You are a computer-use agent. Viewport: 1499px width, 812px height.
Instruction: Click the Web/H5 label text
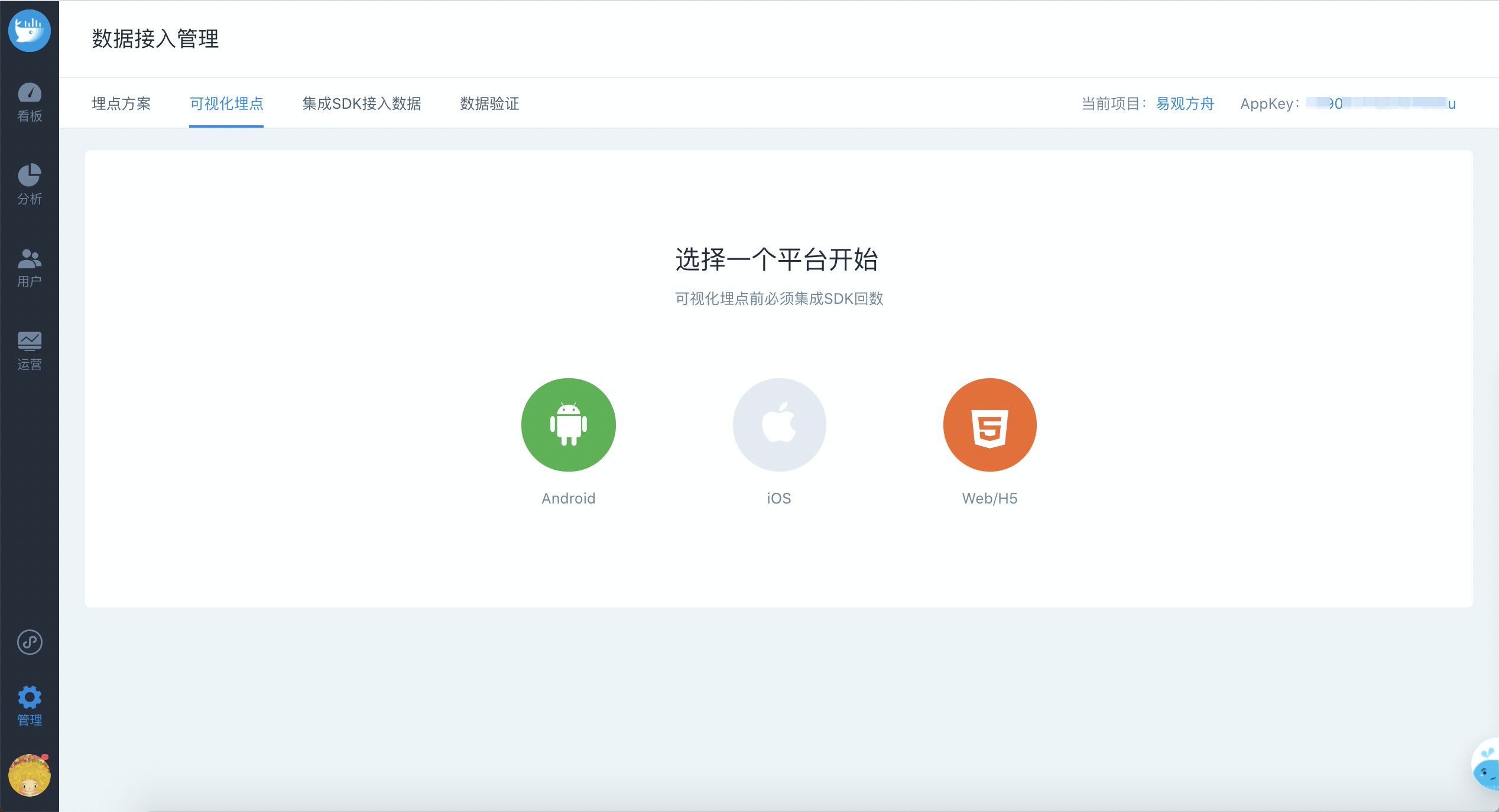pyautogui.click(x=989, y=498)
